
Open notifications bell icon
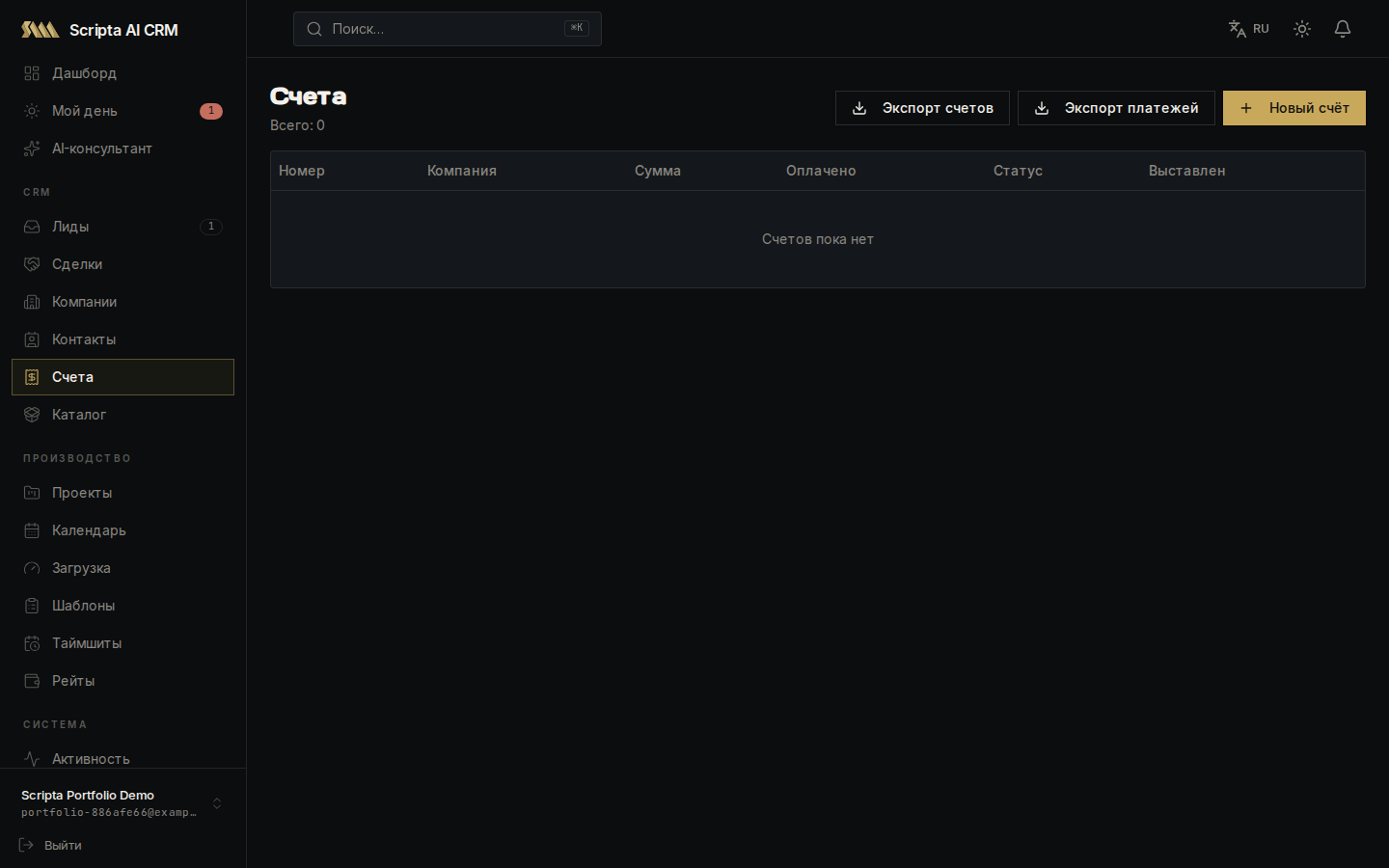click(x=1343, y=29)
